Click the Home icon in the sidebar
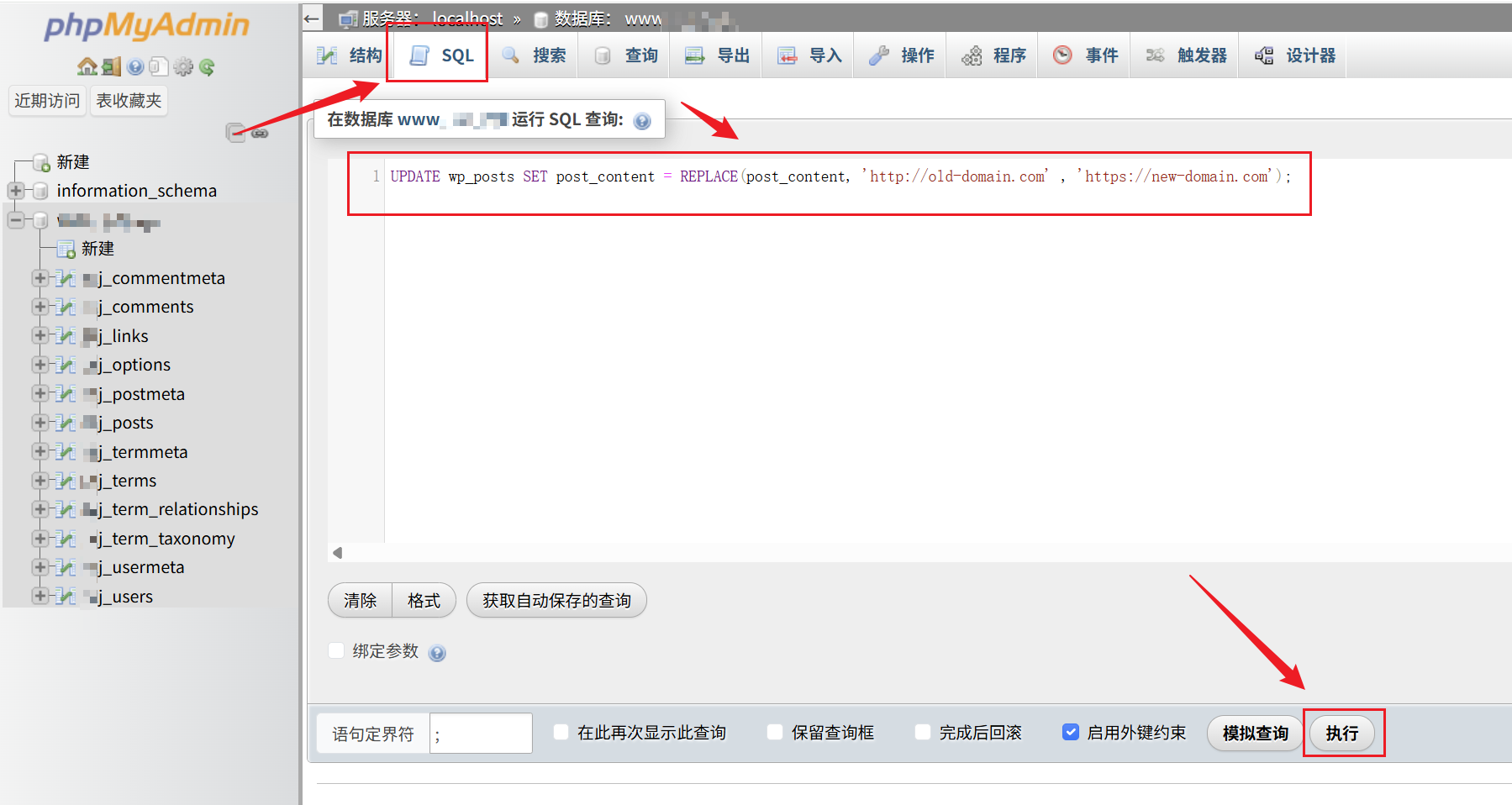This screenshot has height=805, width=1512. pyautogui.click(x=87, y=66)
